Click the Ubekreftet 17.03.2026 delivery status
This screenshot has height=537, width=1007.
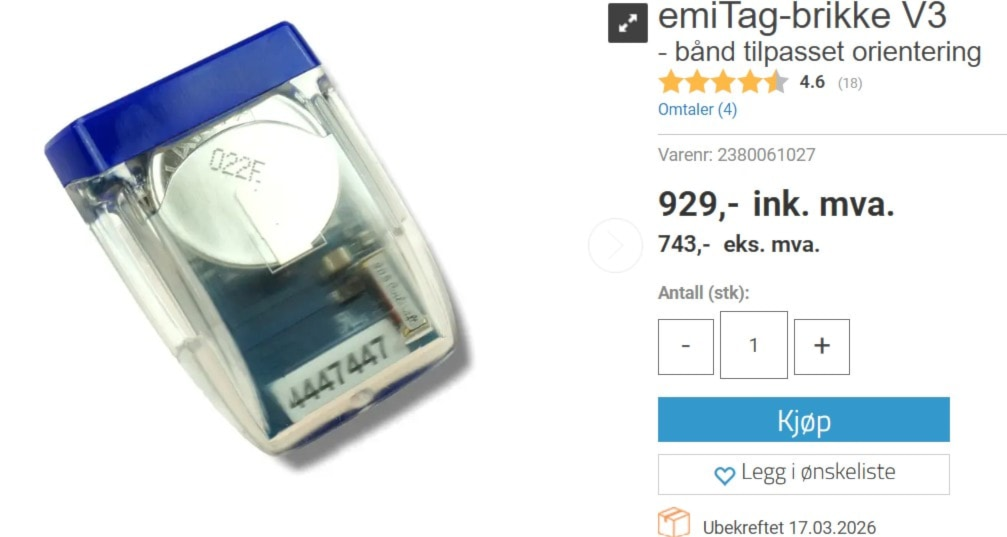click(789, 527)
